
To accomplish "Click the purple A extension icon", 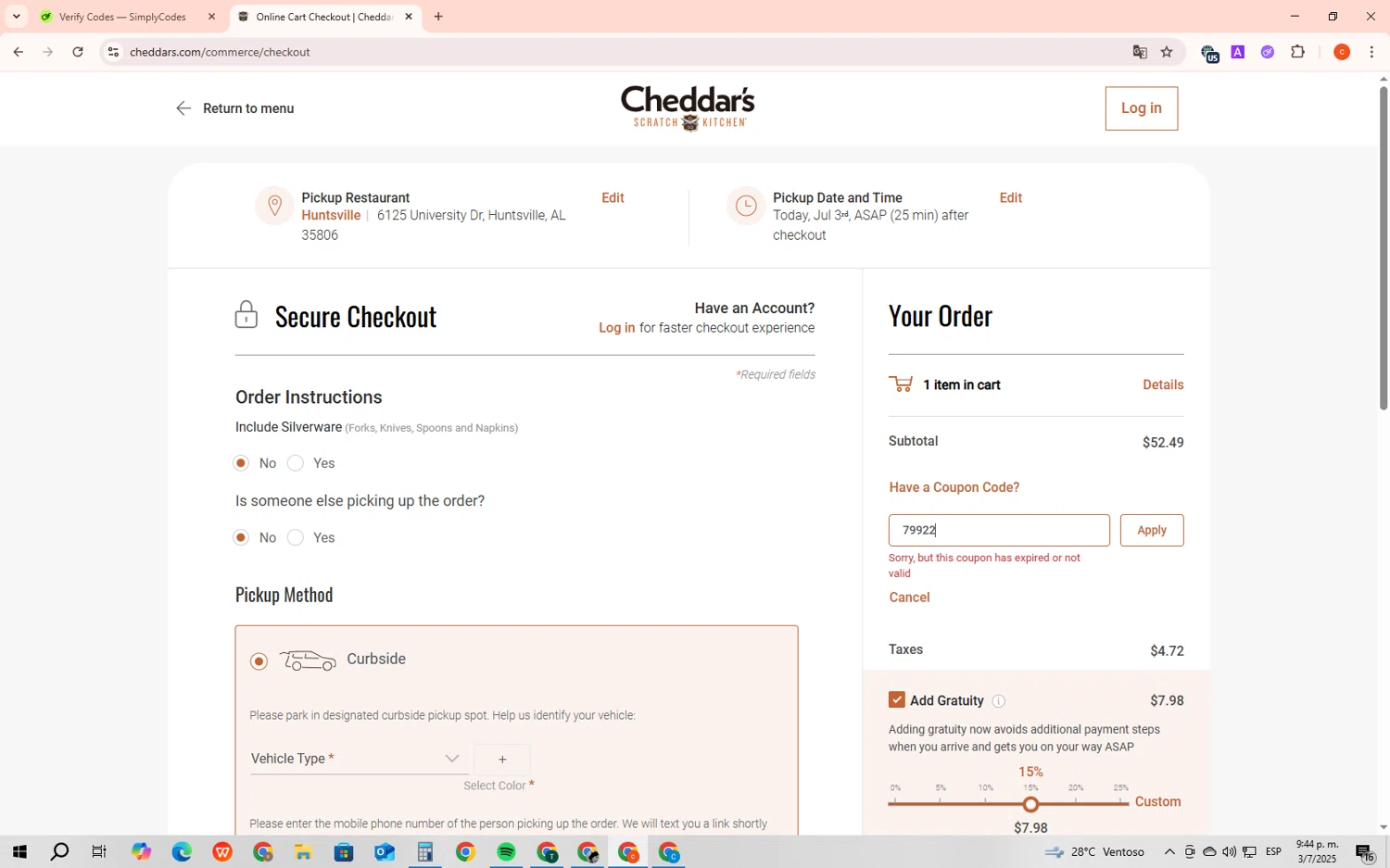I will (x=1237, y=52).
